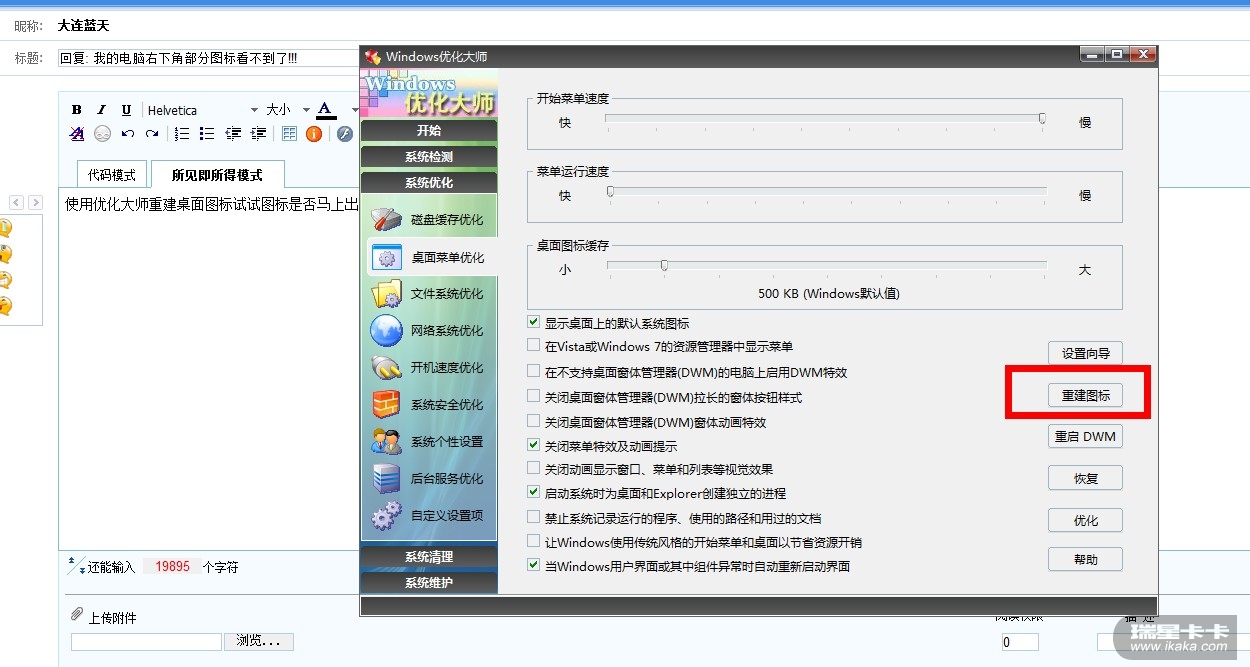Viewport: 1250px width, 667px height.
Task: Open 自定义设置项 in the sidebar
Action: pyautogui.click(x=429, y=516)
